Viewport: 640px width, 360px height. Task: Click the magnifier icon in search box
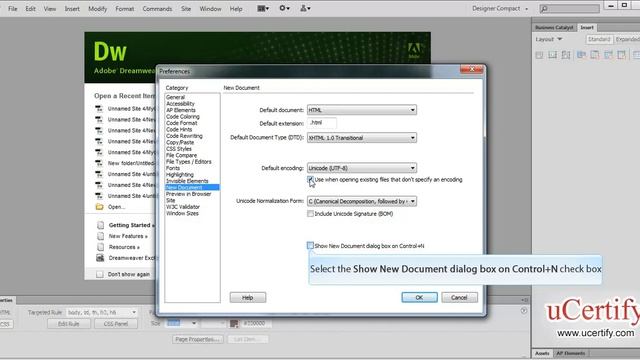point(544,9)
